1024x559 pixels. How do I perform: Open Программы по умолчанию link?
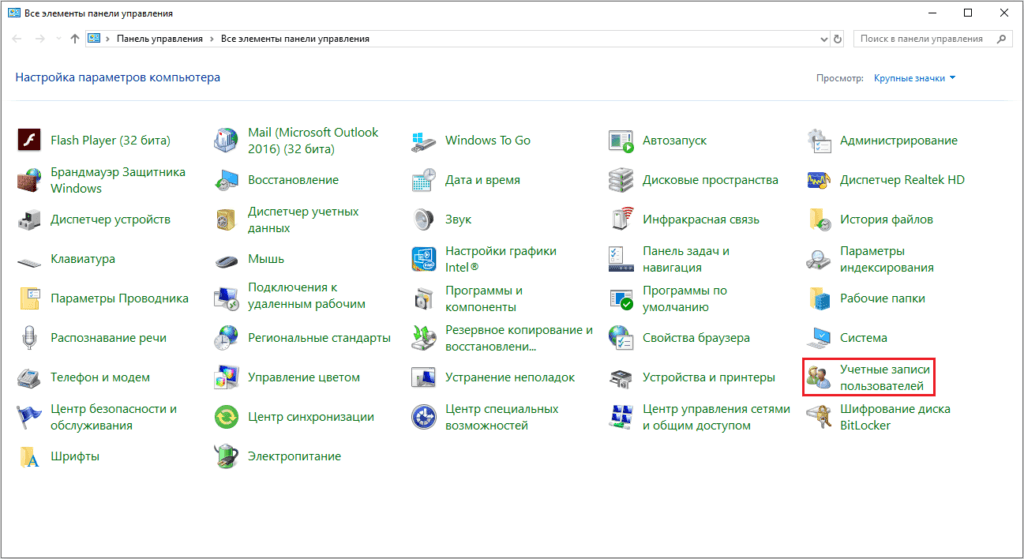click(684, 298)
